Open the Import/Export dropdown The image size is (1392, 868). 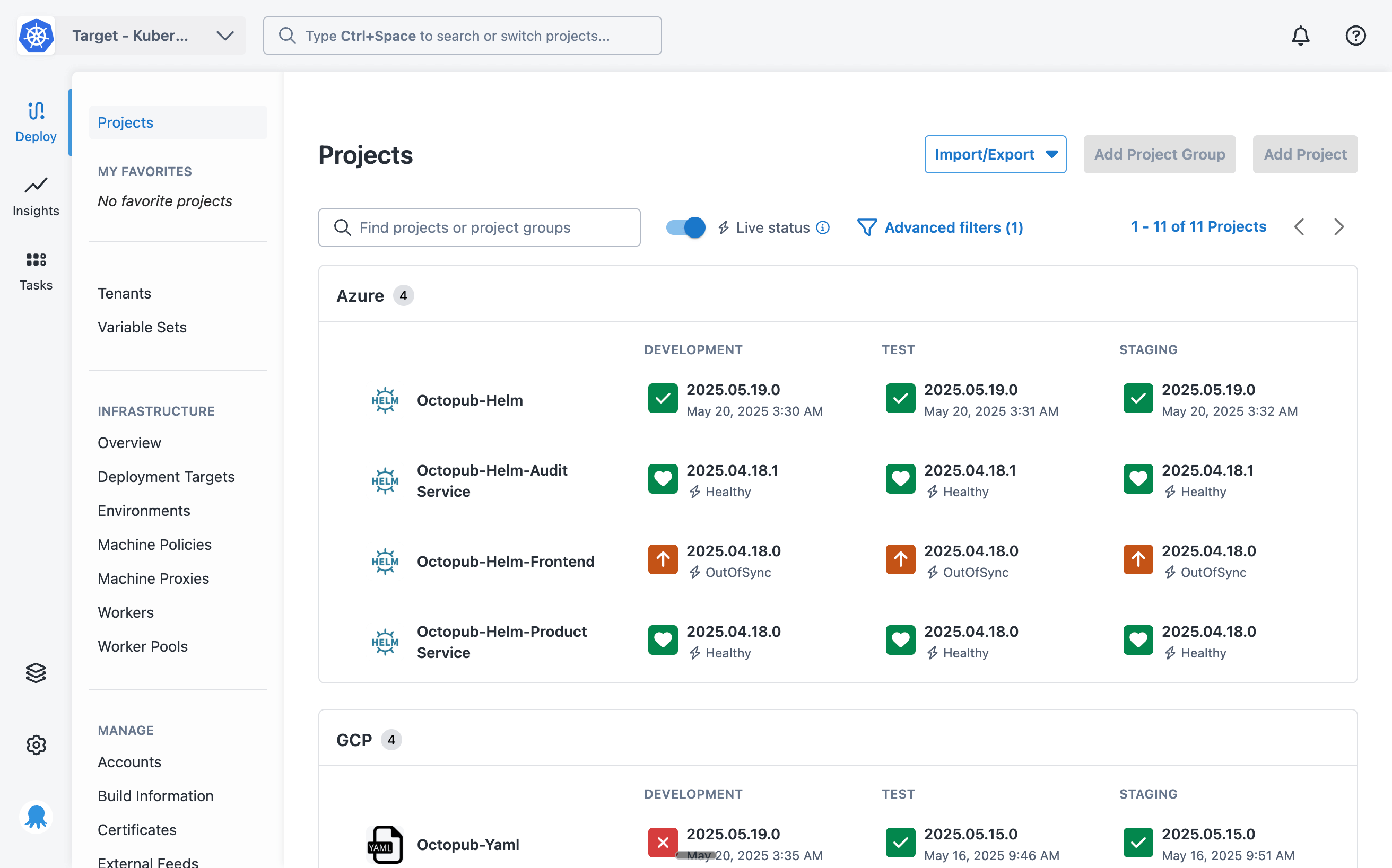coord(995,154)
